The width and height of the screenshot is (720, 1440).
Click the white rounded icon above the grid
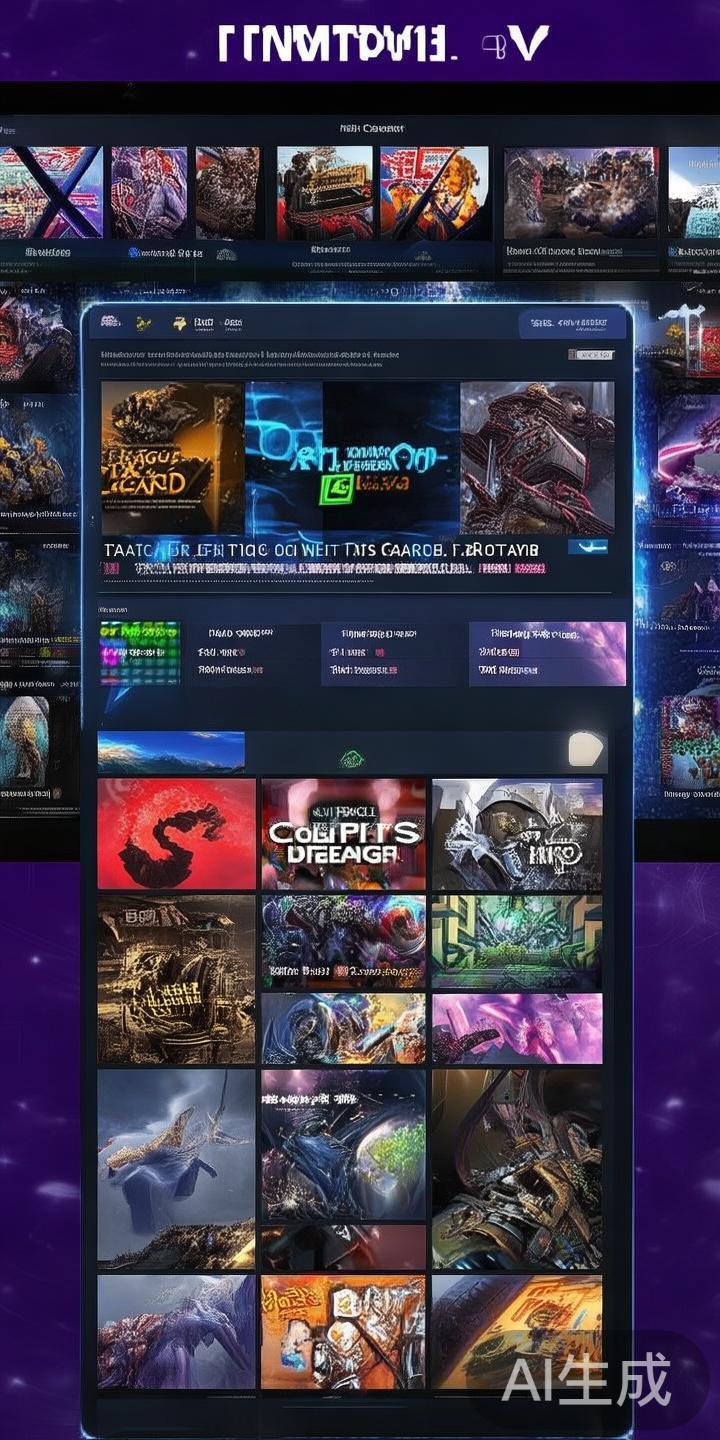coord(586,749)
